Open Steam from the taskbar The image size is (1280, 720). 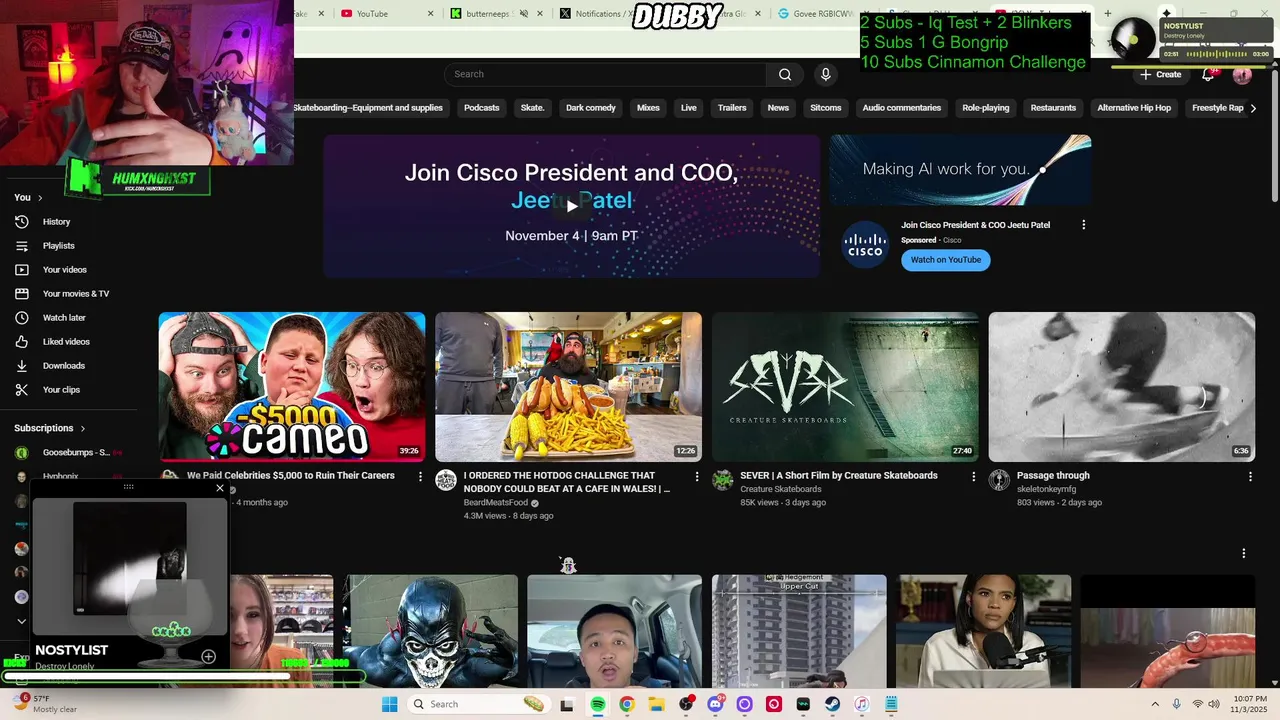(832, 704)
